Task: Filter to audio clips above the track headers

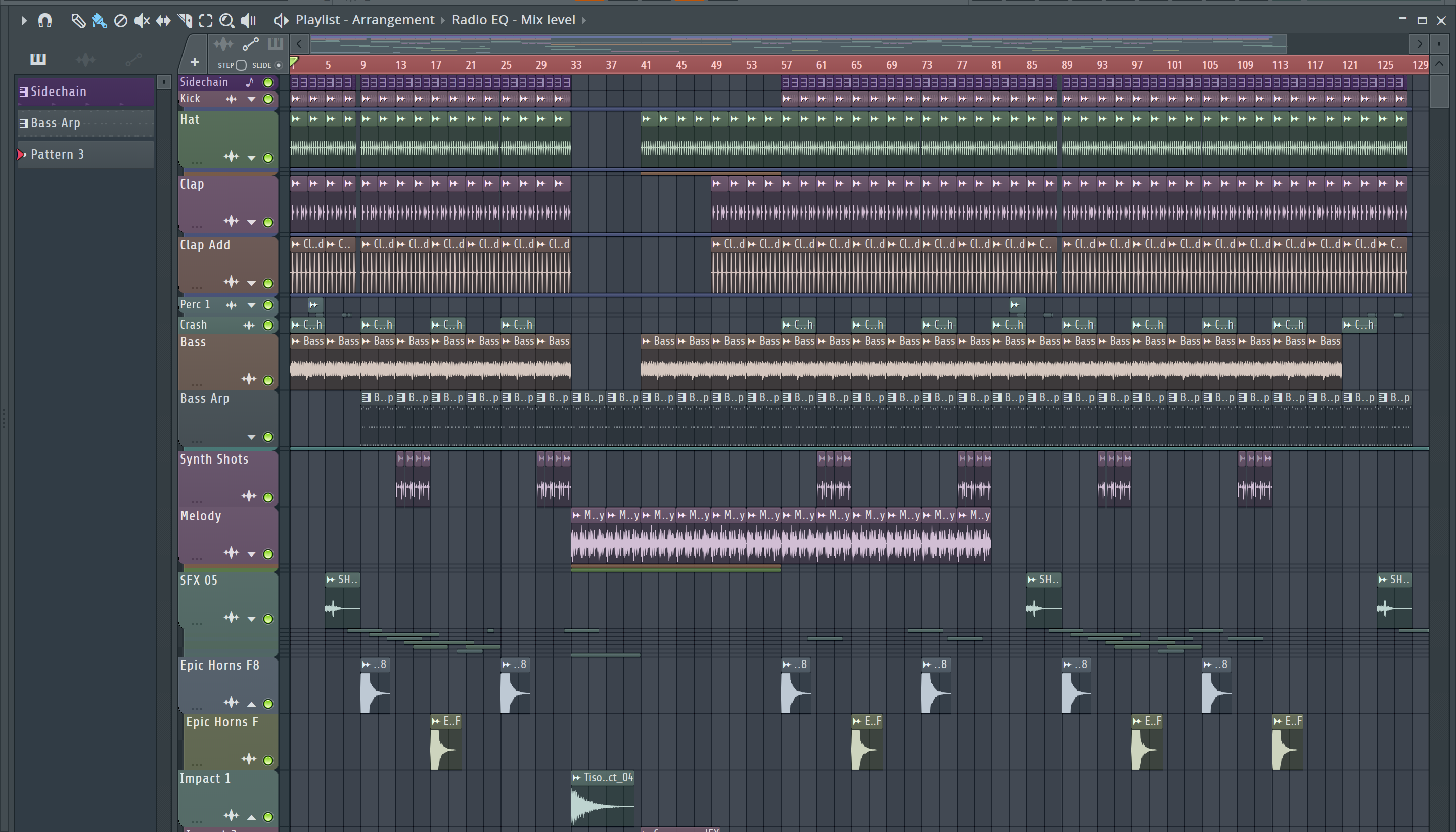Action: pos(223,44)
